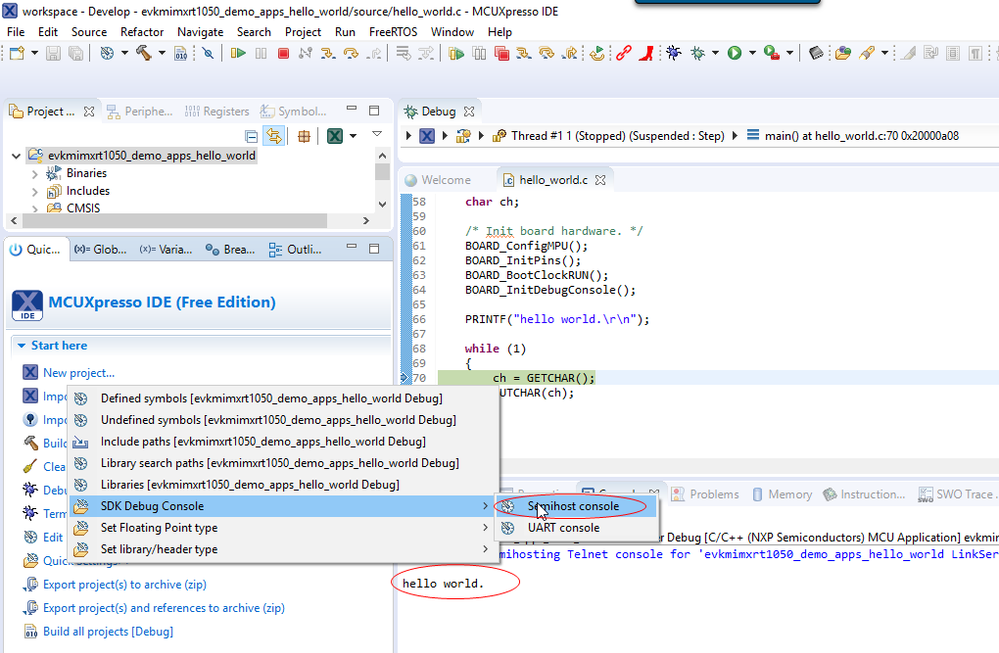Switch to the Welcome editor tab
The image size is (999, 653).
click(438, 180)
